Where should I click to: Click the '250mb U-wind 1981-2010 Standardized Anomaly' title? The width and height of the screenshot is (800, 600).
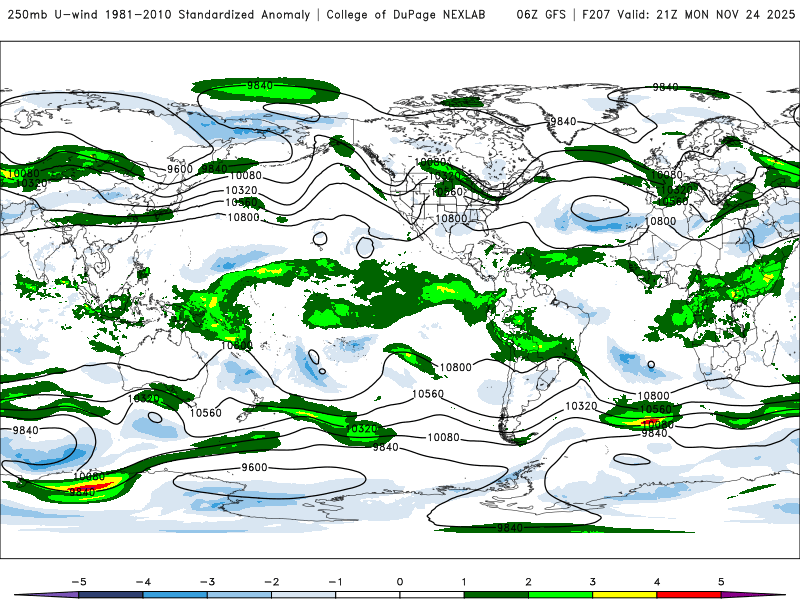(x=159, y=15)
